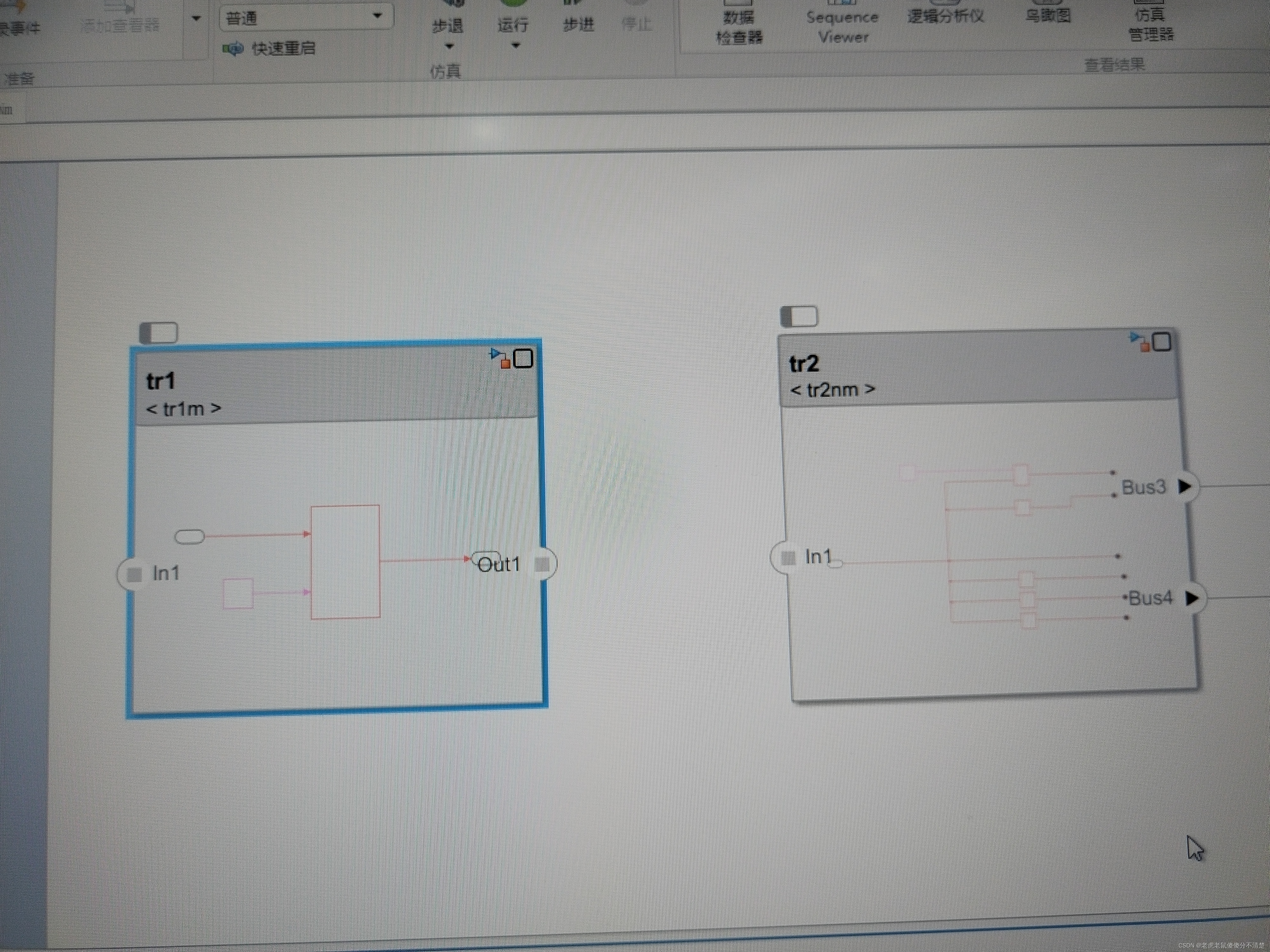Open the simulation mode 普通 dropdown
The image size is (1270, 952).
(x=377, y=16)
